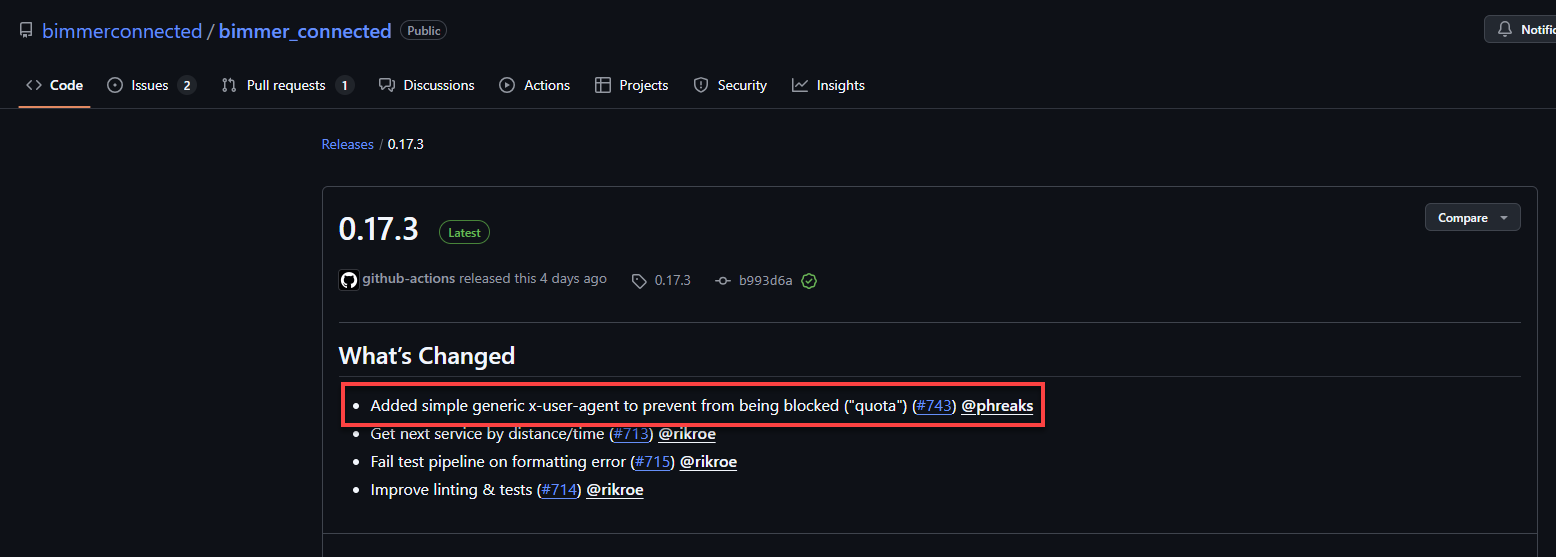View the Insights tab
The image size is (1556, 557).
(x=829, y=85)
